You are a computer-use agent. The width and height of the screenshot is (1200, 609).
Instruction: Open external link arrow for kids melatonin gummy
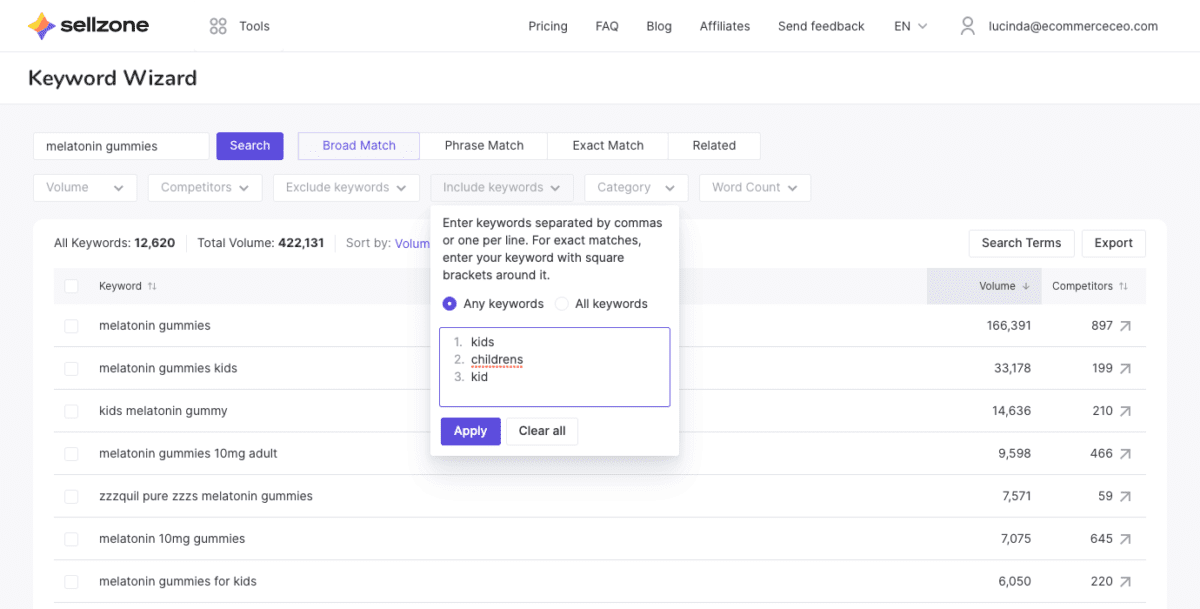tap(1126, 411)
